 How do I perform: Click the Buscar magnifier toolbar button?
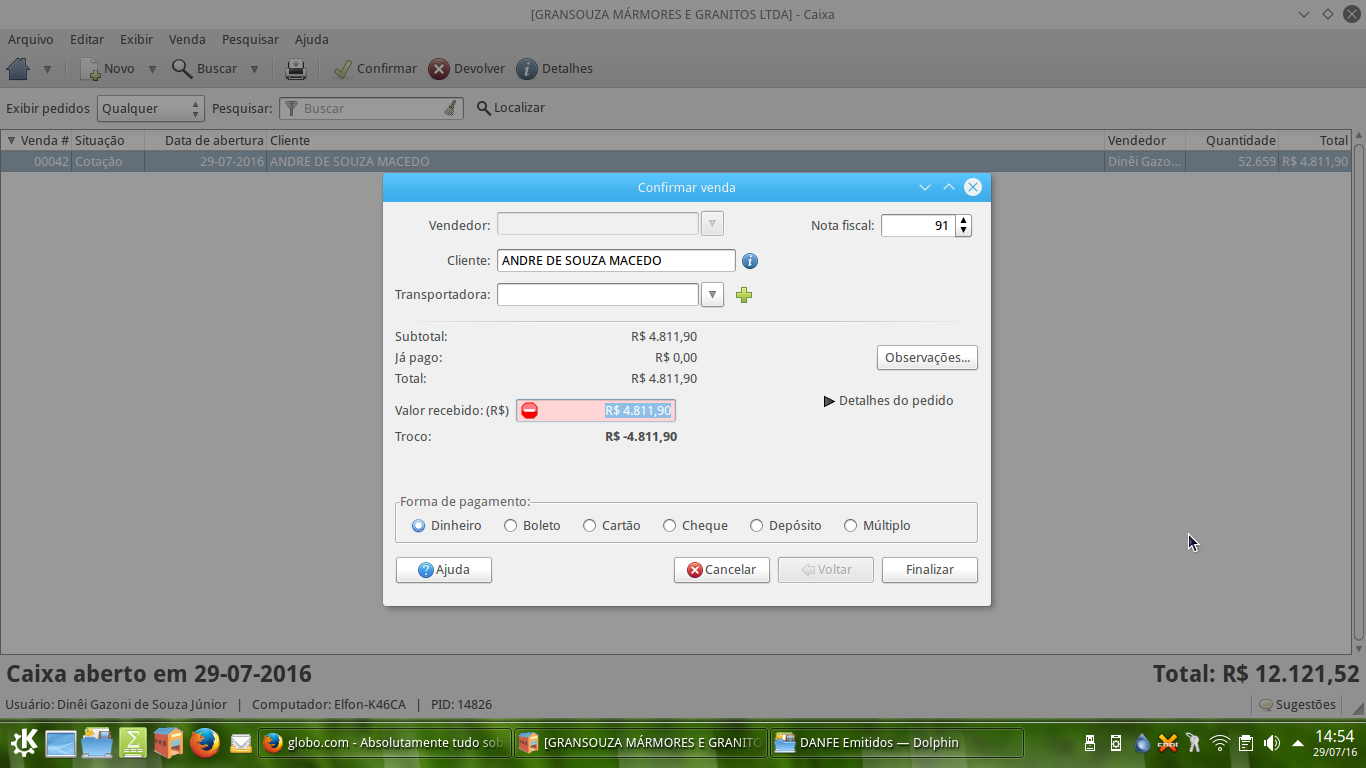(204, 69)
